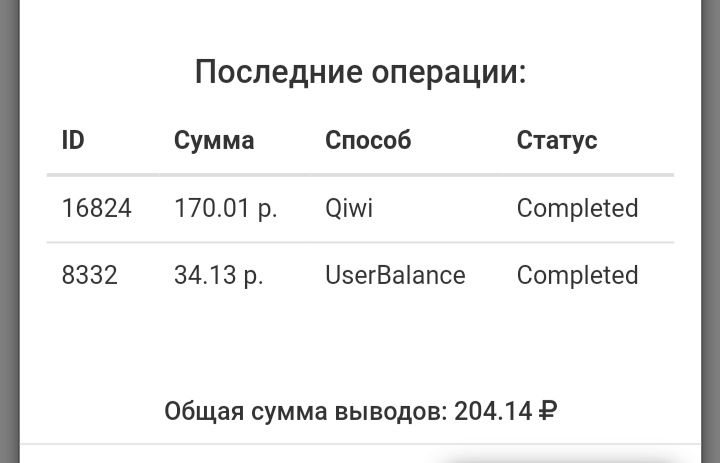The height and width of the screenshot is (463, 720).
Task: Click the "Последние операции:" heading
Action: tap(360, 73)
